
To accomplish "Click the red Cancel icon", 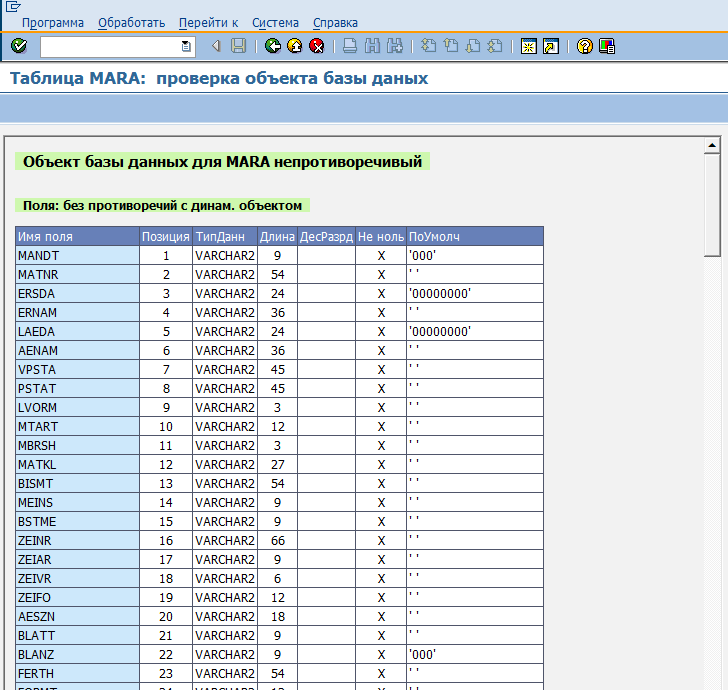I will coord(317,46).
